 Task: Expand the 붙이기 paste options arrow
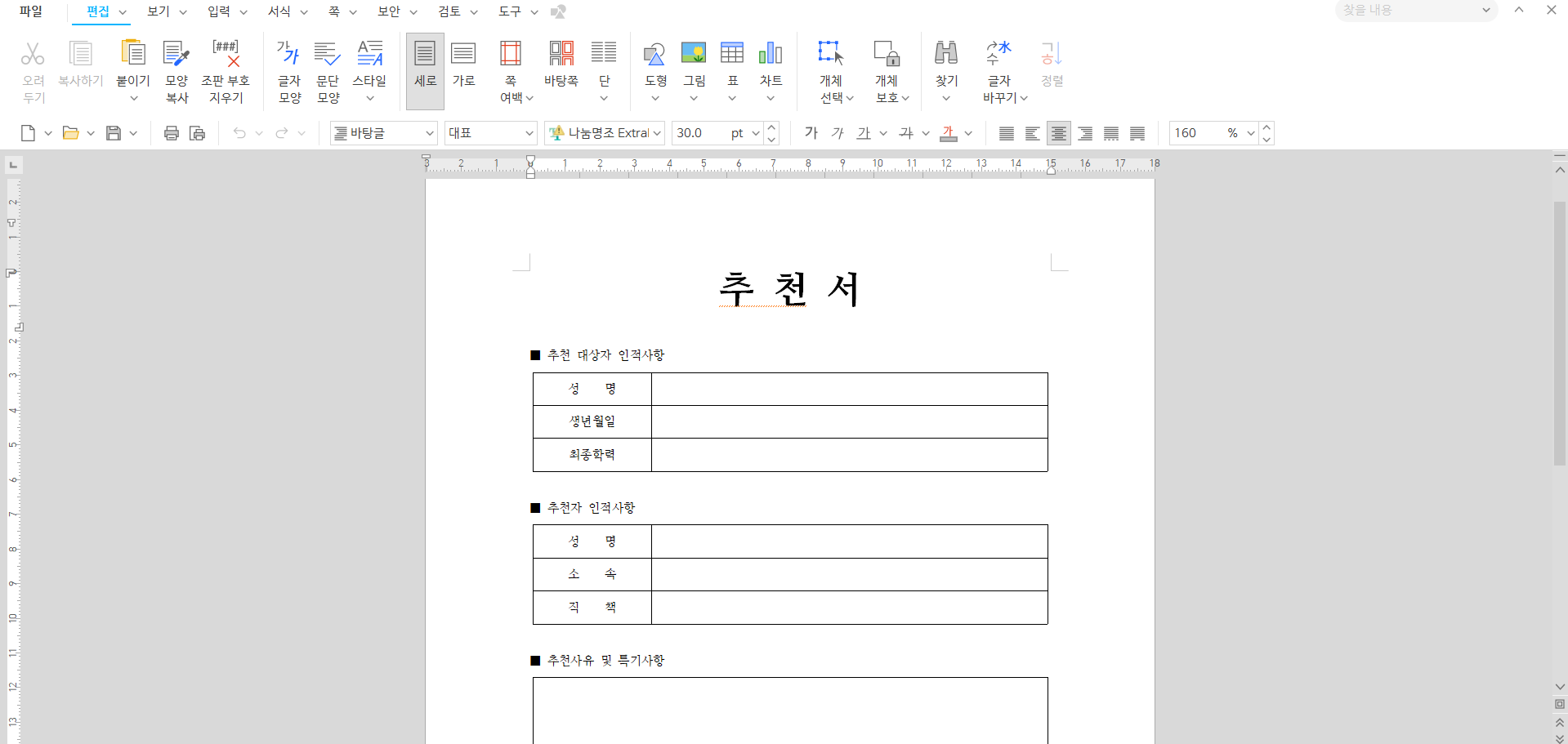point(133,99)
